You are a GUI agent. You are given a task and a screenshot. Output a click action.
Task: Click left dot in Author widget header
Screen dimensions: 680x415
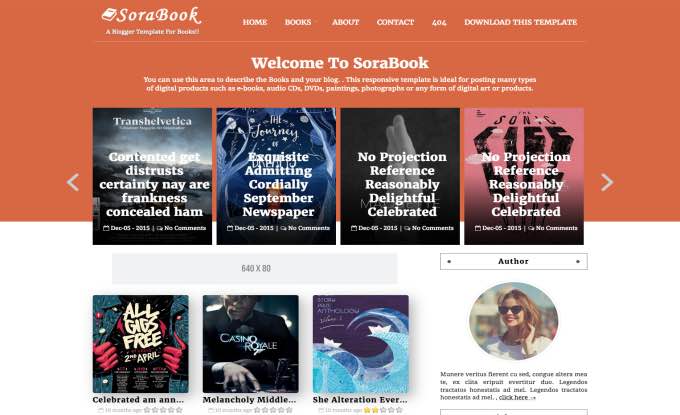[449, 261]
